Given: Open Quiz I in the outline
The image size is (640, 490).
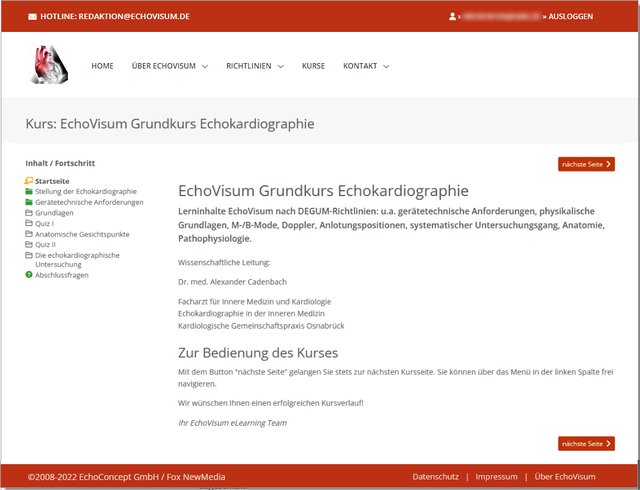Looking at the screenshot, I should pyautogui.click(x=44, y=223).
